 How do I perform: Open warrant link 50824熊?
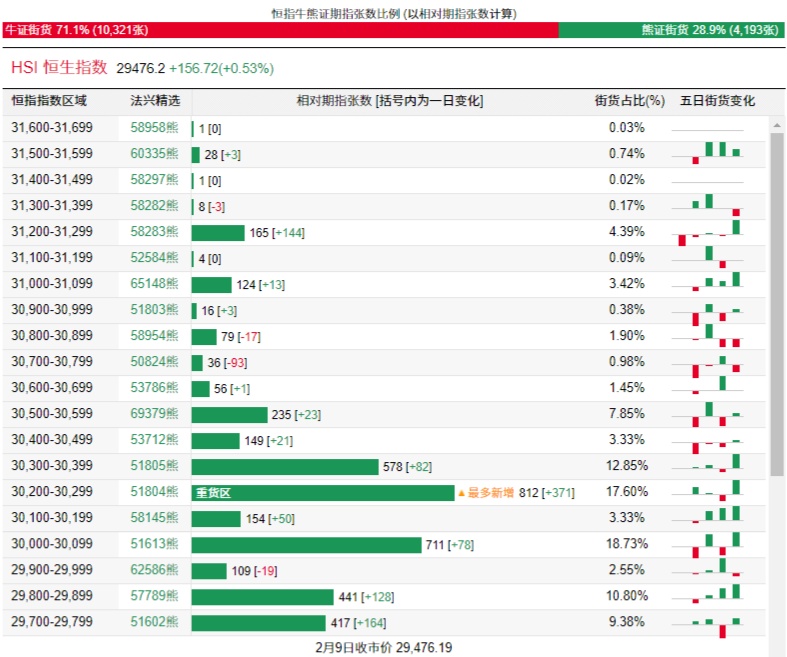[154, 362]
